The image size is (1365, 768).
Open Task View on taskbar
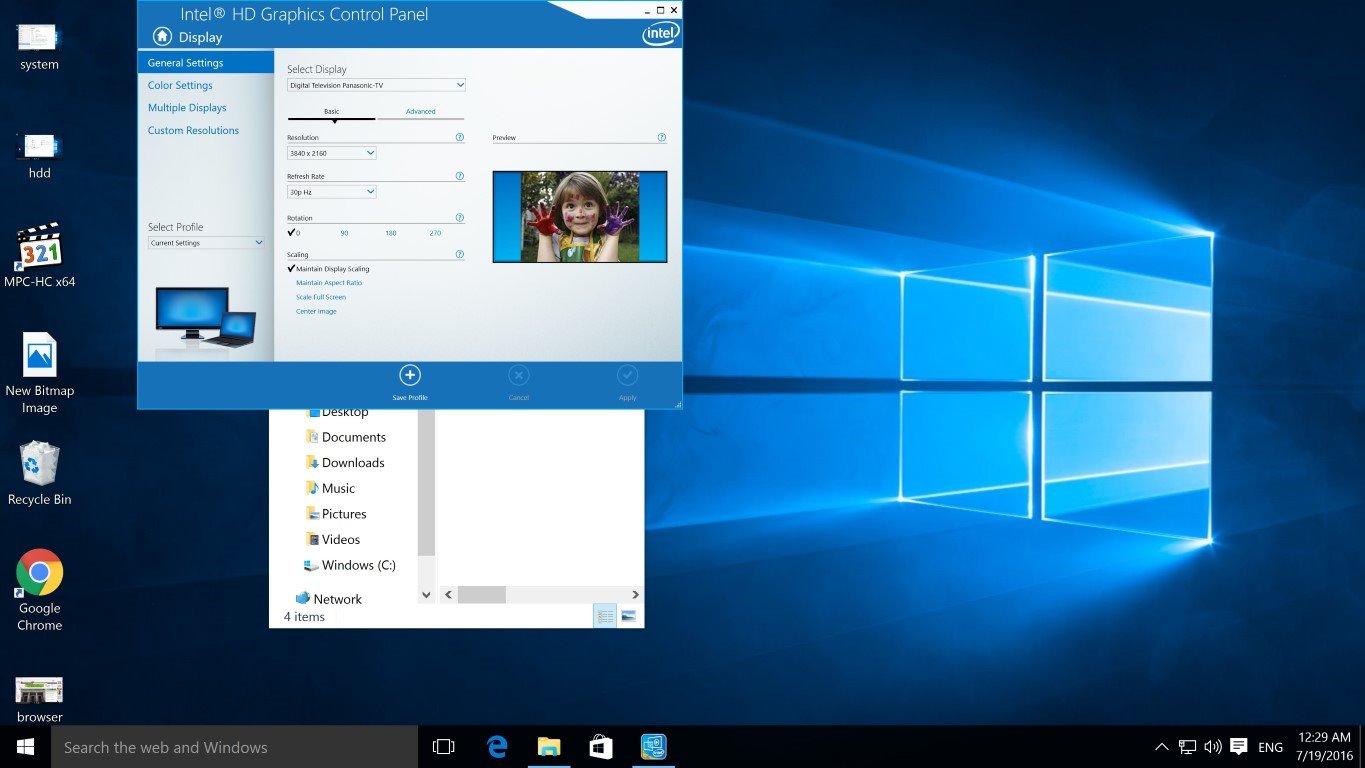pyautogui.click(x=443, y=747)
